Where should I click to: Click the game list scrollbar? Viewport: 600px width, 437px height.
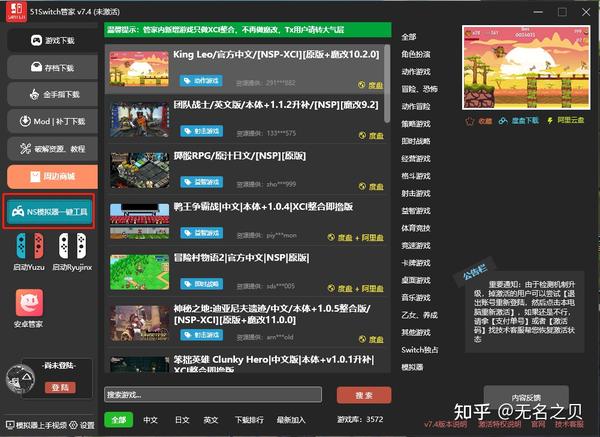coord(387,84)
